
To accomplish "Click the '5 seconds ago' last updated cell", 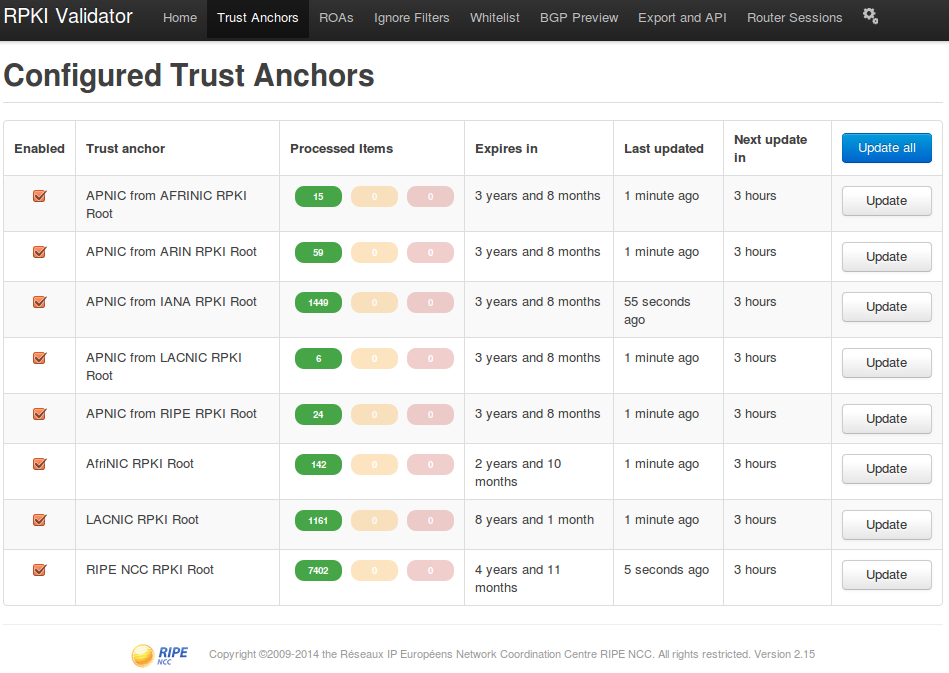I will (x=666, y=570).
